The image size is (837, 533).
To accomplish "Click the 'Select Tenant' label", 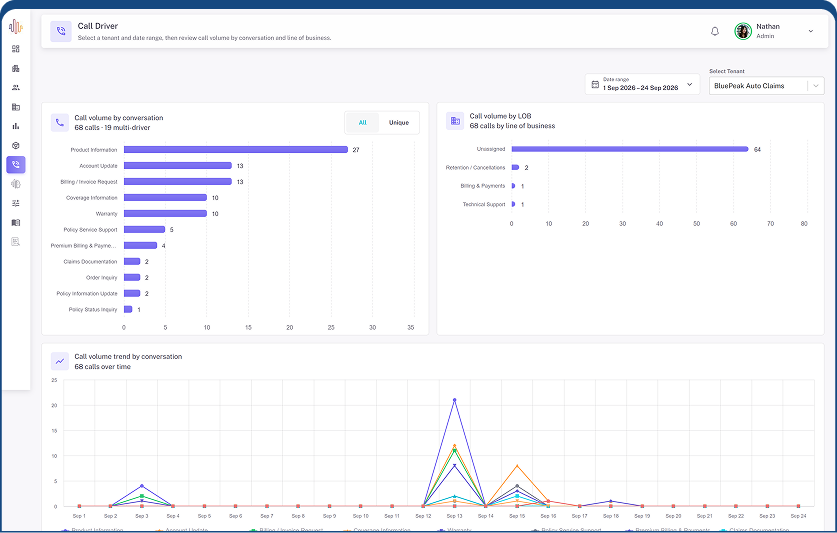I will pyautogui.click(x=727, y=71).
